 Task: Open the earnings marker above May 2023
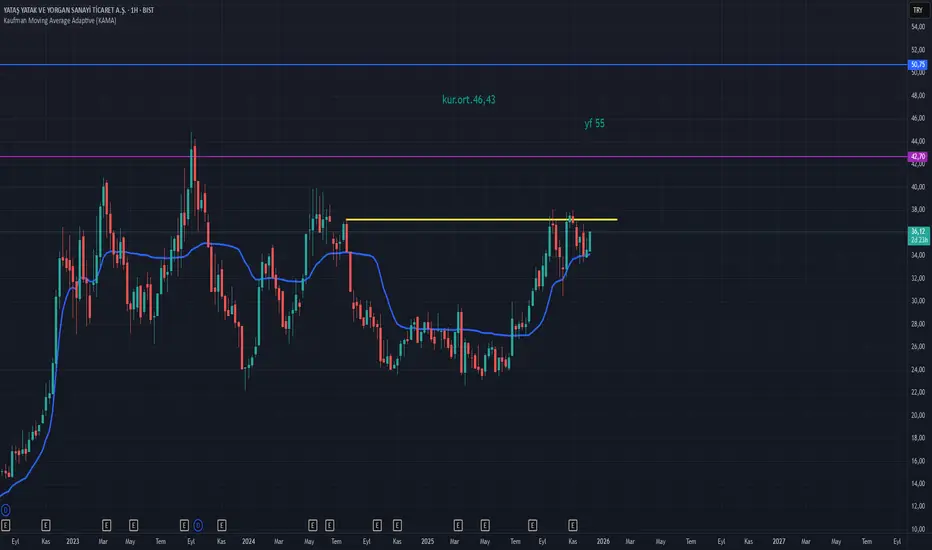133,525
